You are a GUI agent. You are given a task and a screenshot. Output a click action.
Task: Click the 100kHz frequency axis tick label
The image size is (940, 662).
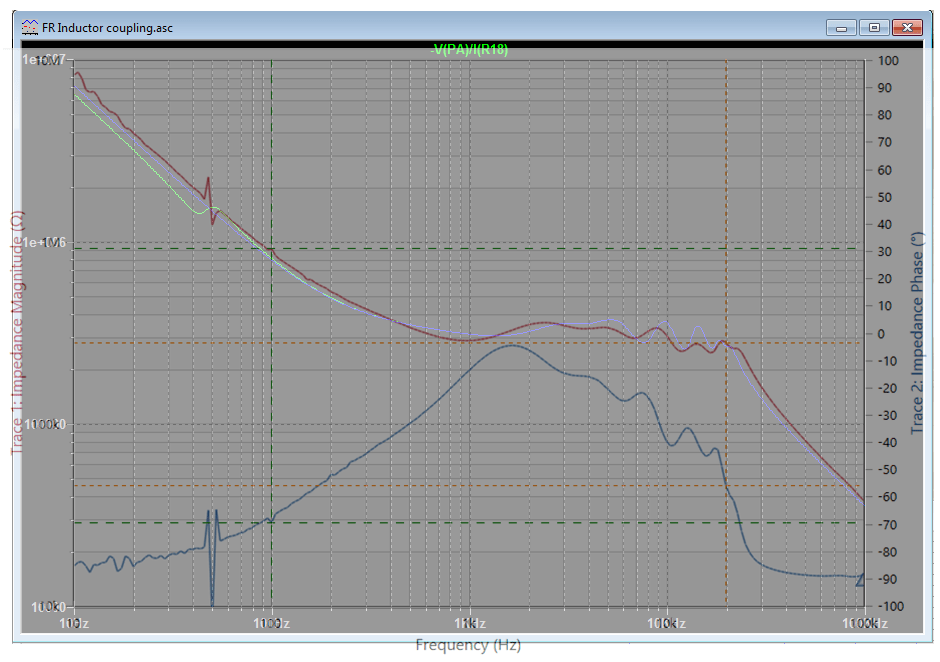coord(666,624)
